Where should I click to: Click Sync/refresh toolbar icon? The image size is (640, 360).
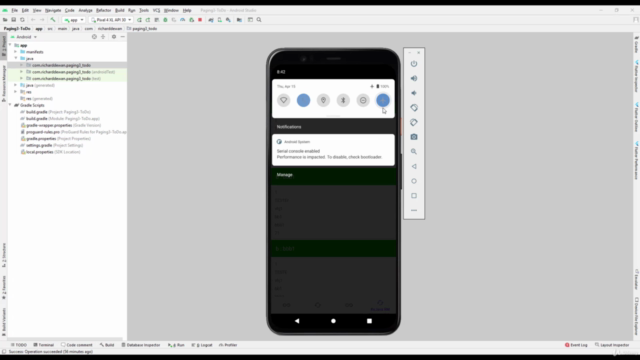[22, 20]
